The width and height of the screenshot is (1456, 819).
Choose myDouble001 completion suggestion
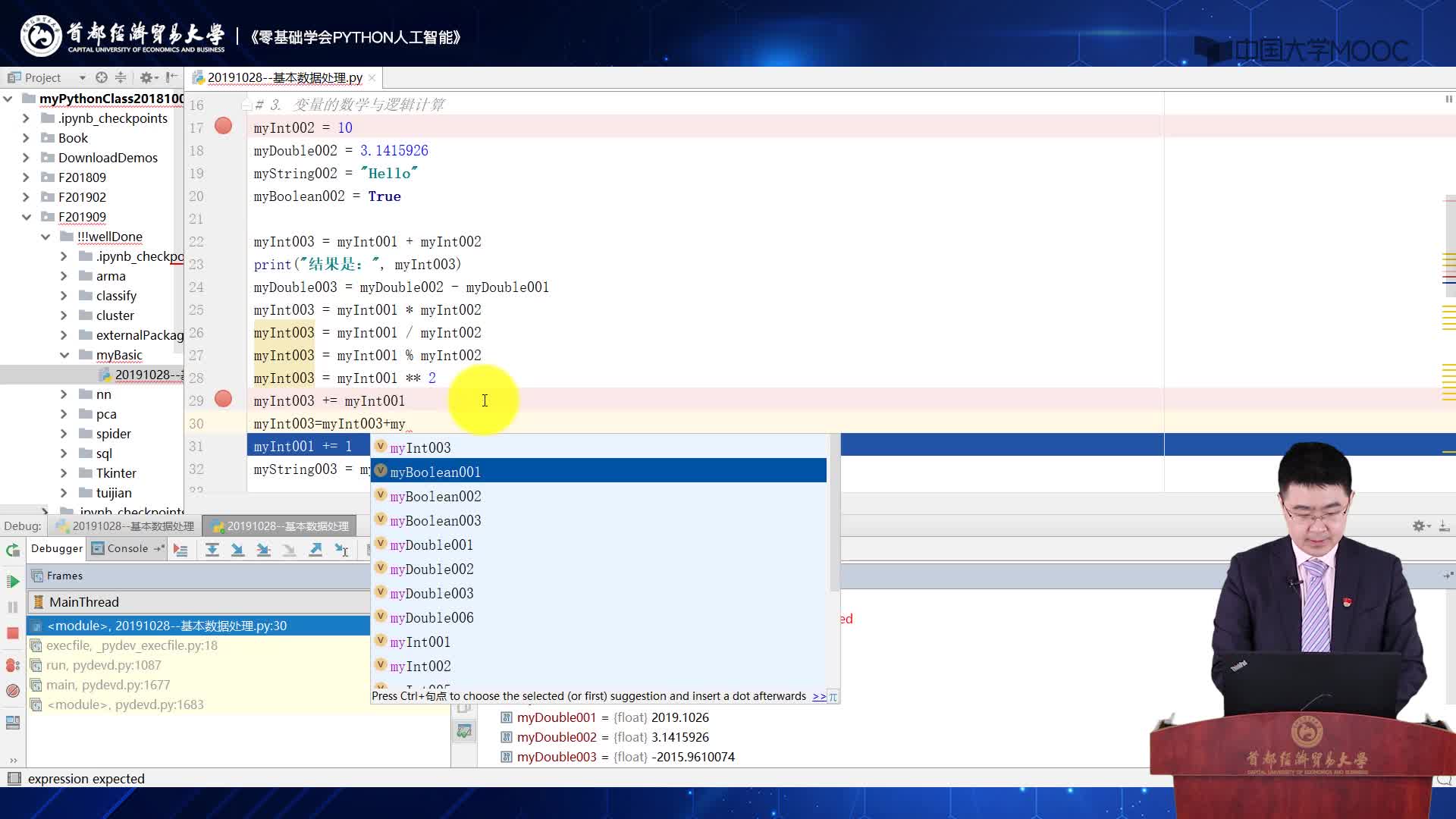599,544
